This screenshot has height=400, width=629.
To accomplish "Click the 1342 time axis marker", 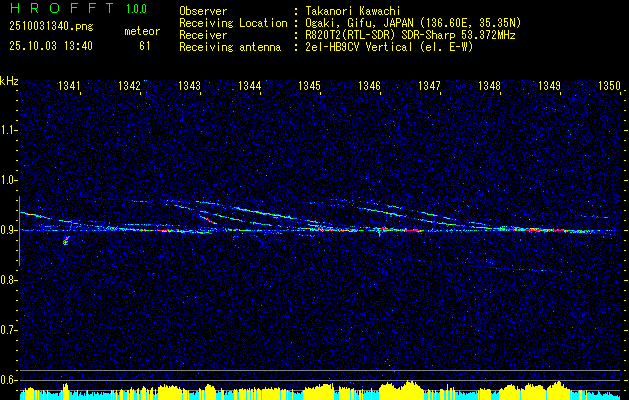I will click(130, 85).
